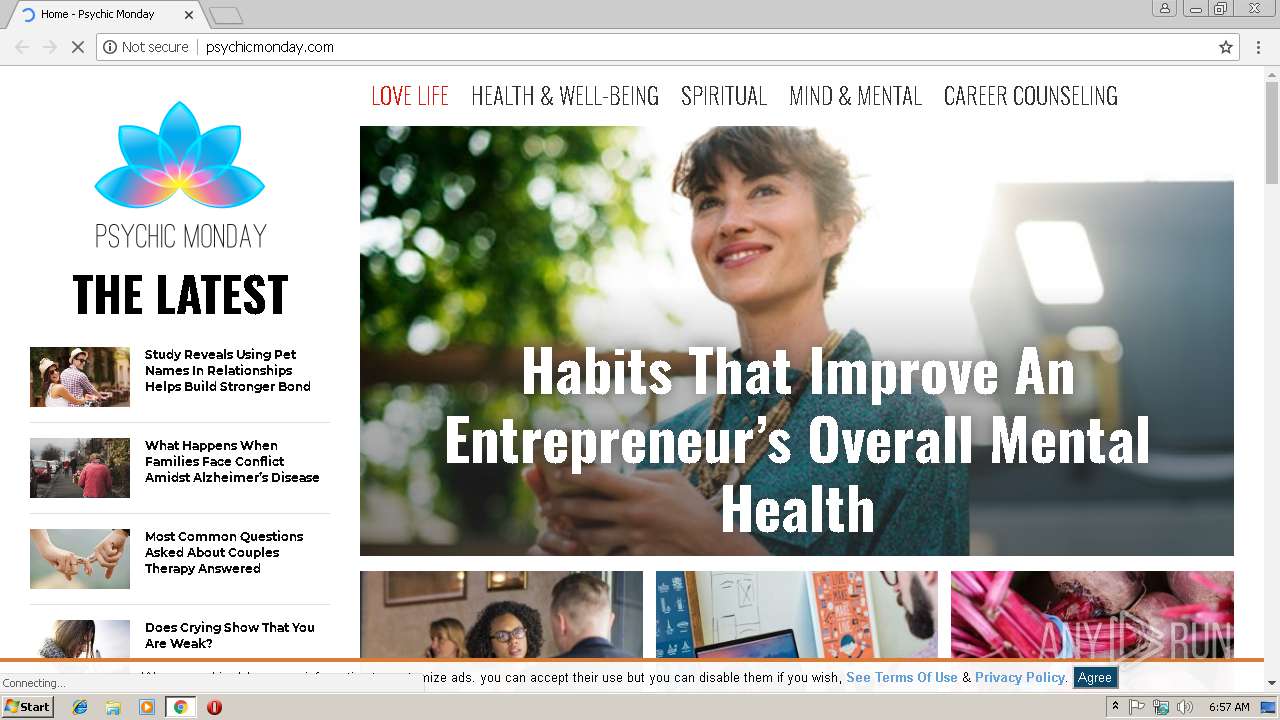Open the Privacy Policy link
This screenshot has height=720, width=1280.
tap(1020, 677)
